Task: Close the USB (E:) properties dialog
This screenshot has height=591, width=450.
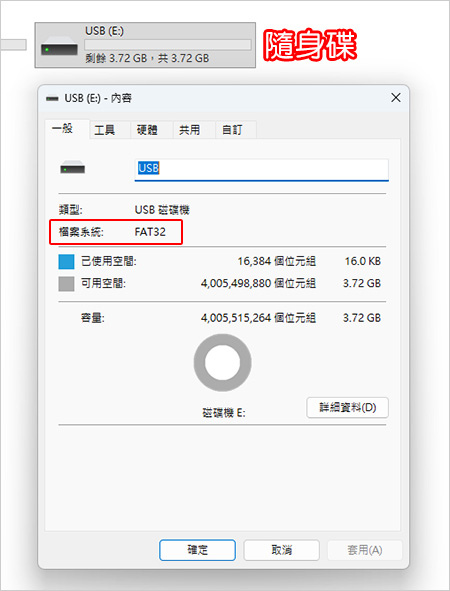Action: pyautogui.click(x=396, y=98)
